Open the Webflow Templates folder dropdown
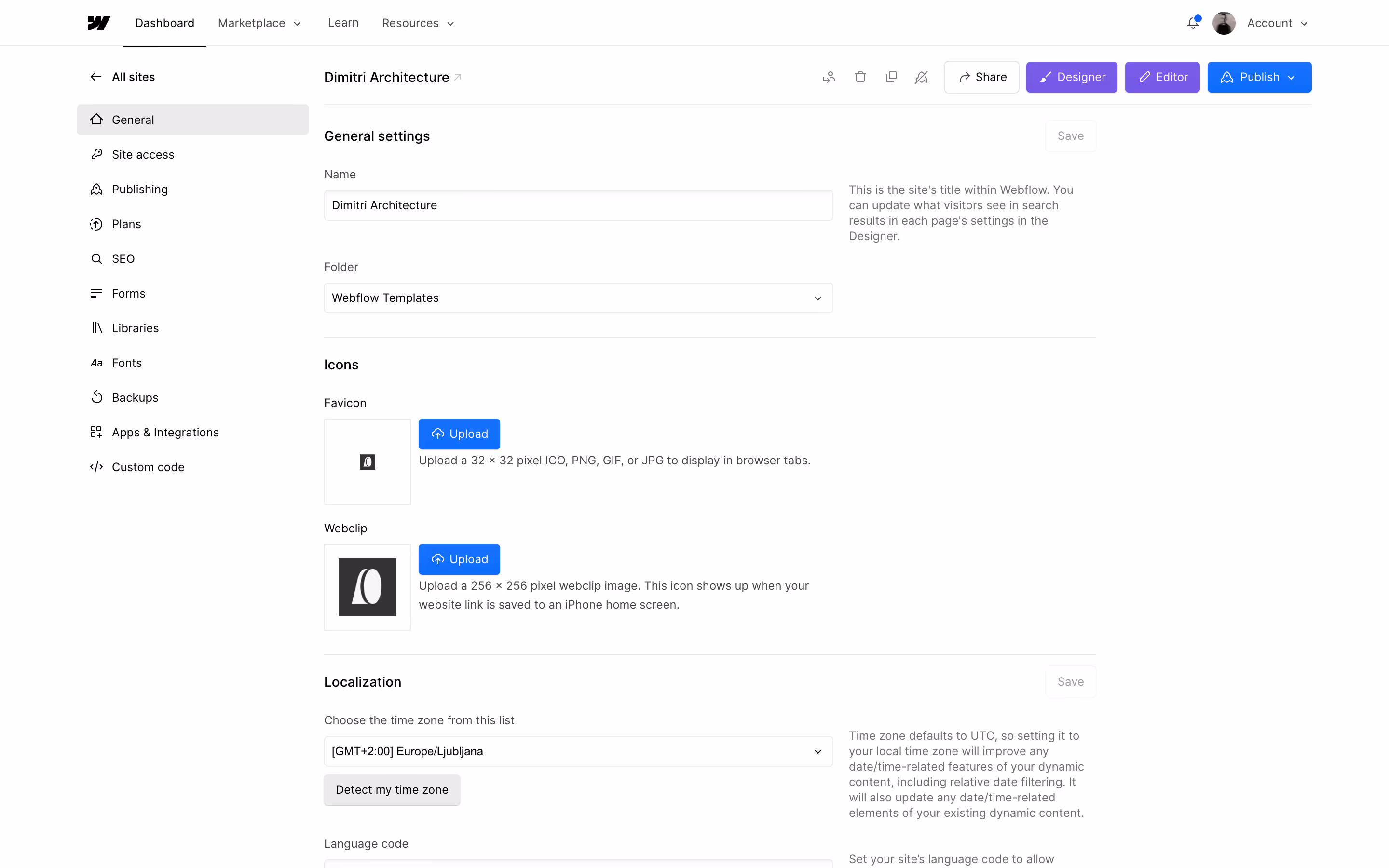1389x868 pixels. (578, 298)
